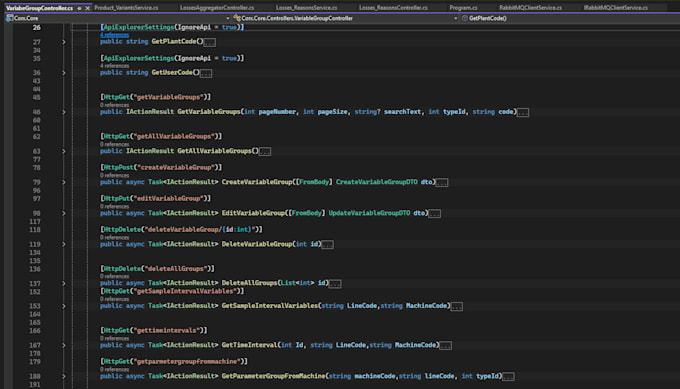
Task: Open '4 references' CodeLens above GetPlantCode
Action: click(114, 35)
